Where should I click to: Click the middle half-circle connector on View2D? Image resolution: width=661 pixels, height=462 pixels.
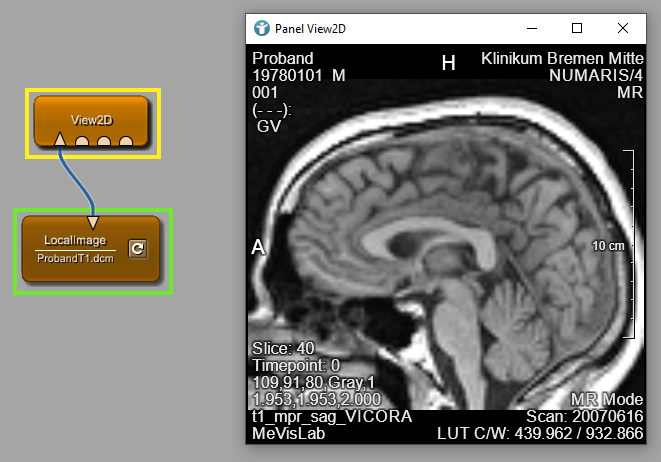(104, 142)
